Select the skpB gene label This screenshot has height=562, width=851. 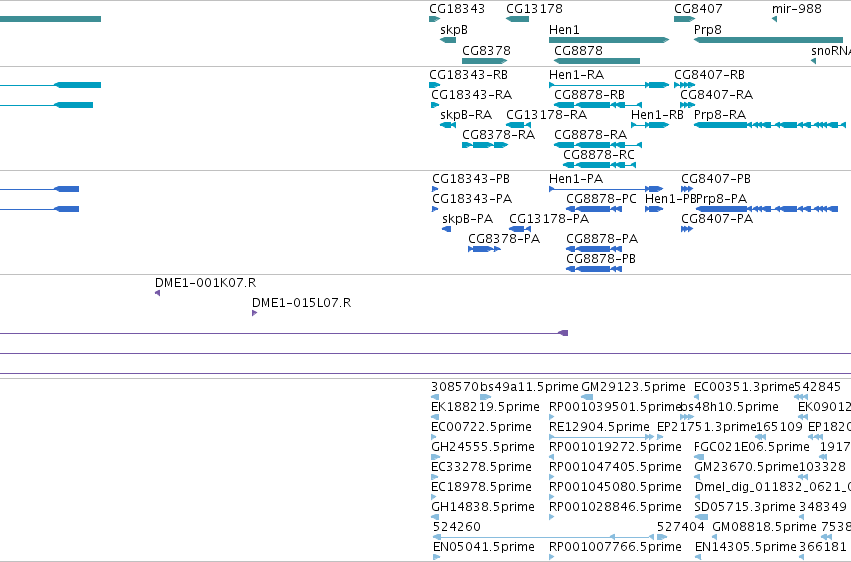pyautogui.click(x=454, y=30)
